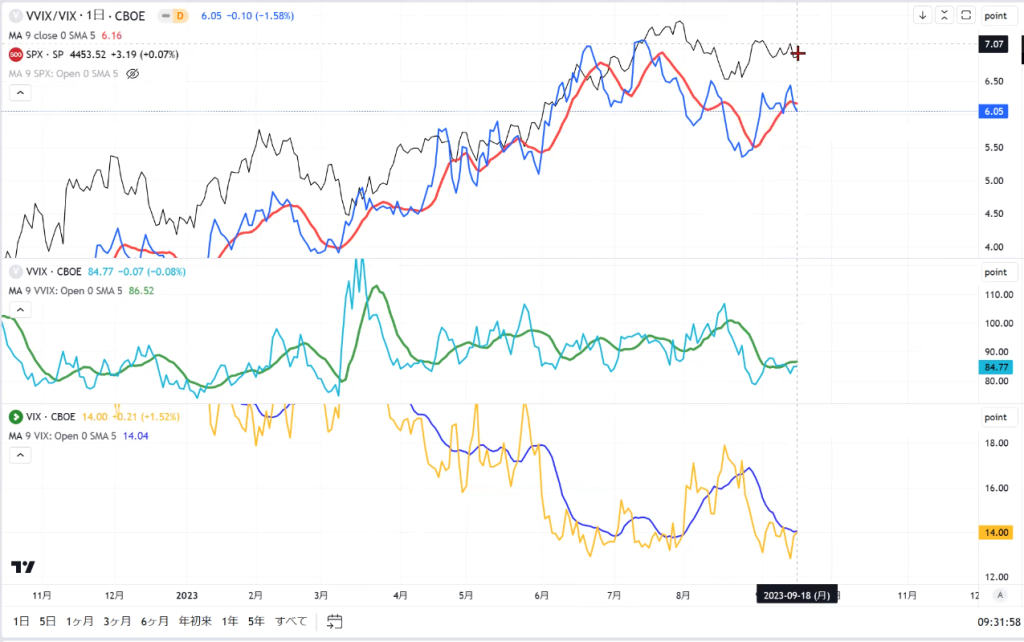Click the VVIX symbol circle icon
The image size is (1024, 642).
click(16, 272)
